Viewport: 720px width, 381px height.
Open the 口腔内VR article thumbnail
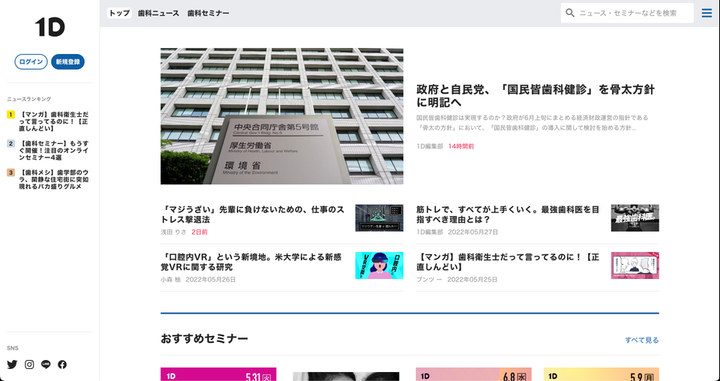[x=379, y=265]
